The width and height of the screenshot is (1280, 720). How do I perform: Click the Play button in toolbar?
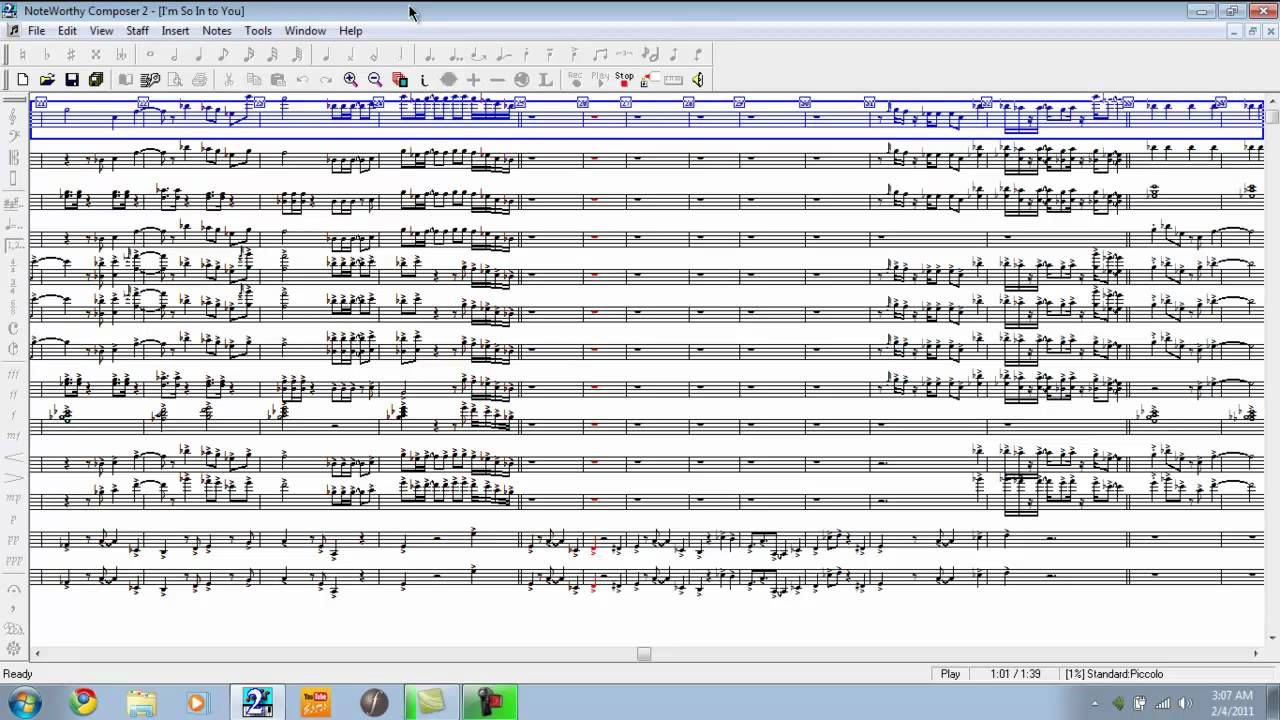(600, 80)
